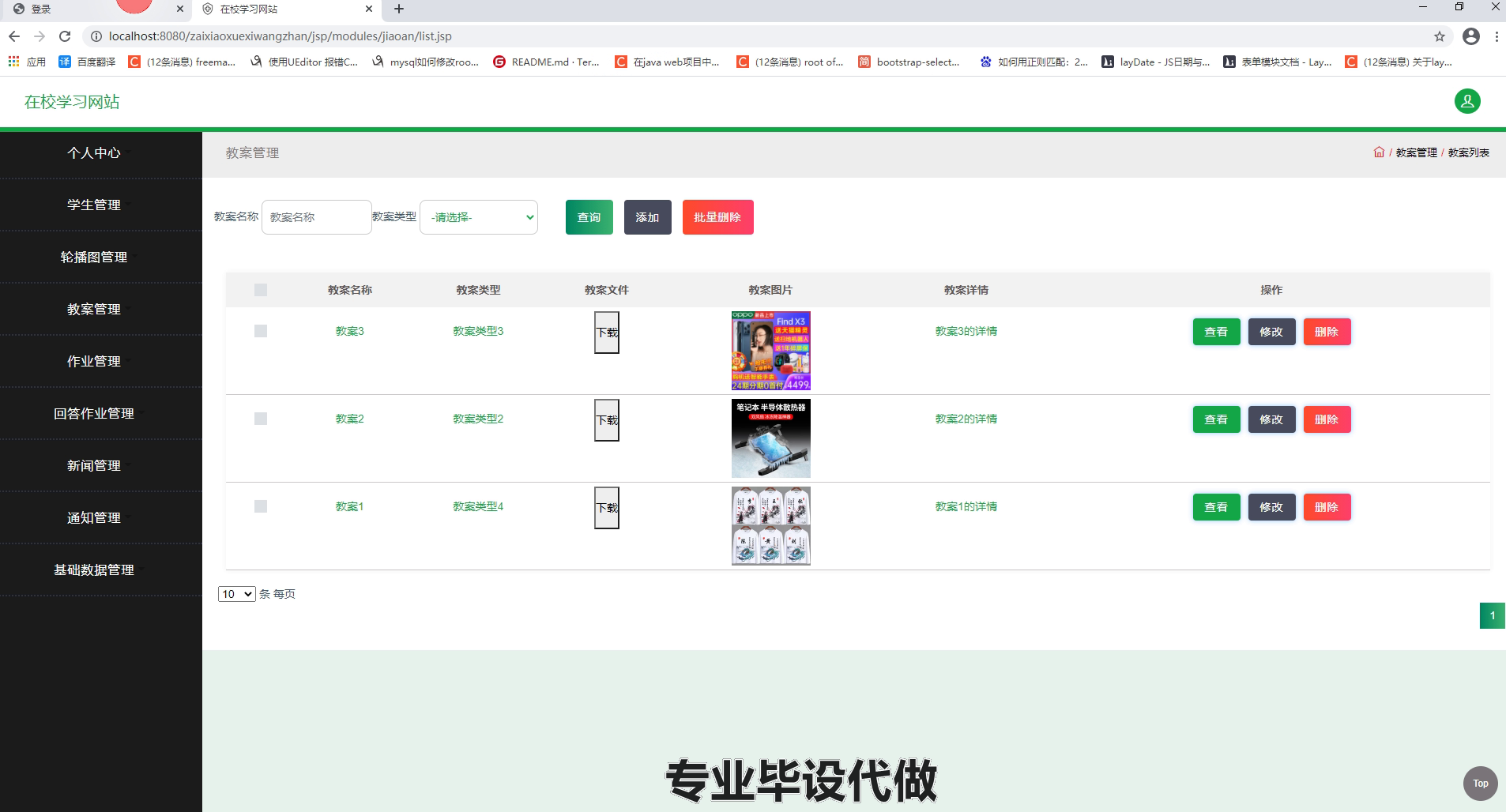
Task: Close the 登录 tab
Action: pos(180,9)
